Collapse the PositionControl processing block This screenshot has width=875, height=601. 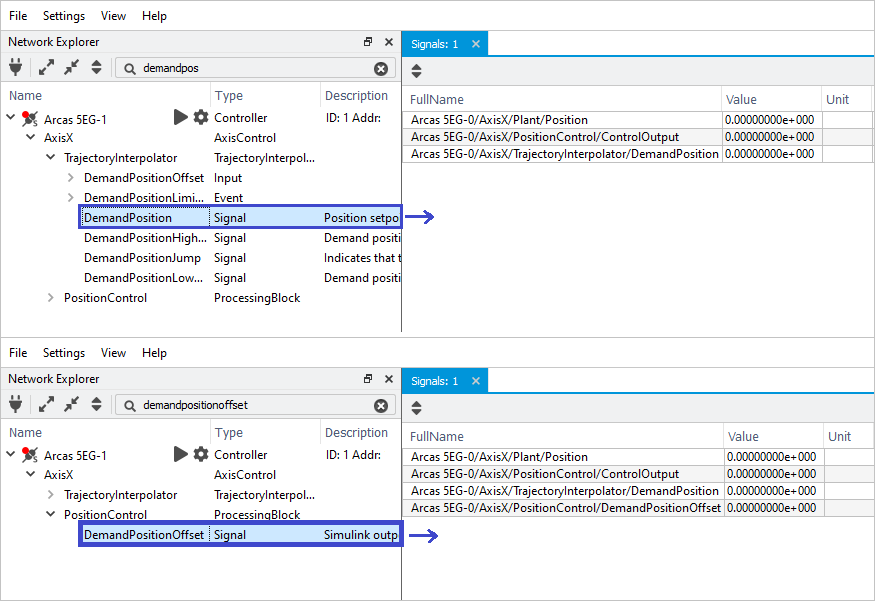[50, 514]
